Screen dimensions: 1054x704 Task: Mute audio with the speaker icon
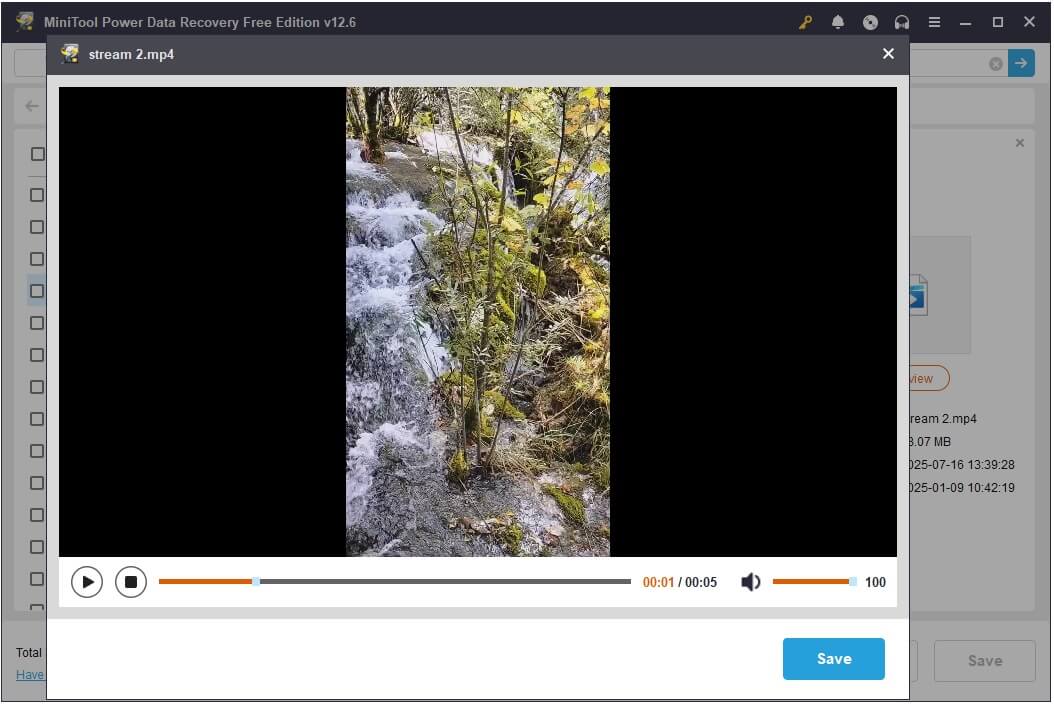(750, 582)
